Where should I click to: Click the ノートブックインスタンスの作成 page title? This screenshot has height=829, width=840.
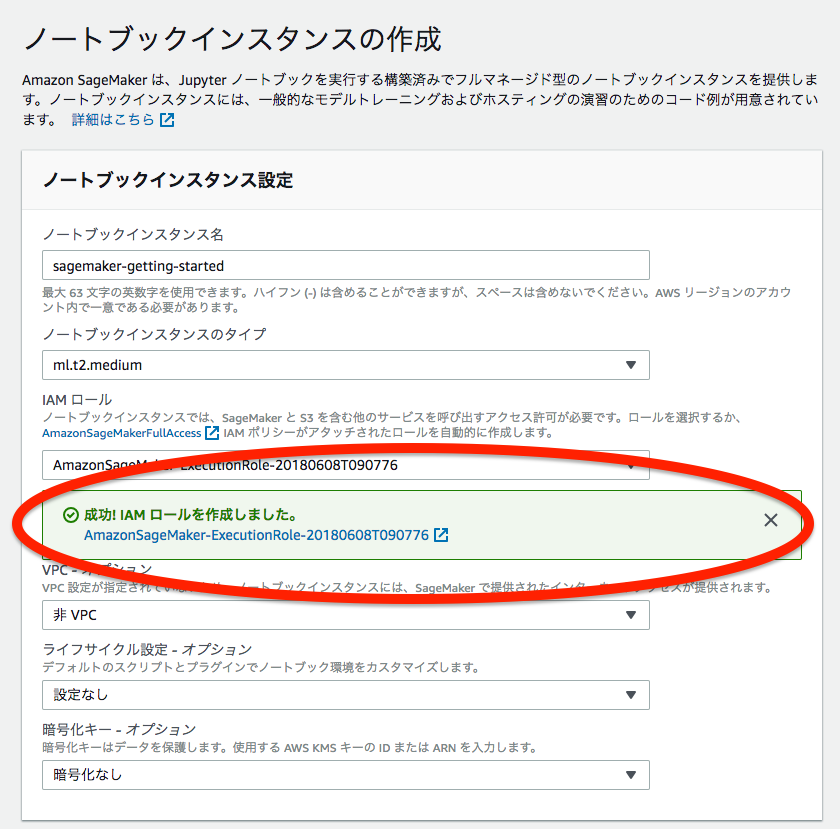(x=233, y=39)
